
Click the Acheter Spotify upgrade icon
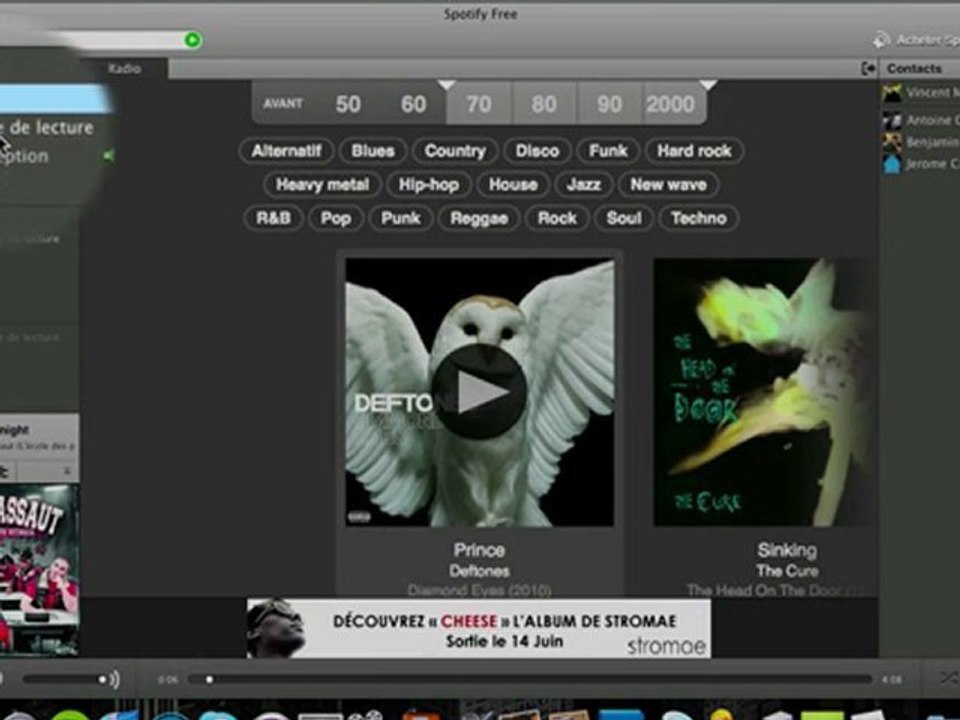coord(882,40)
